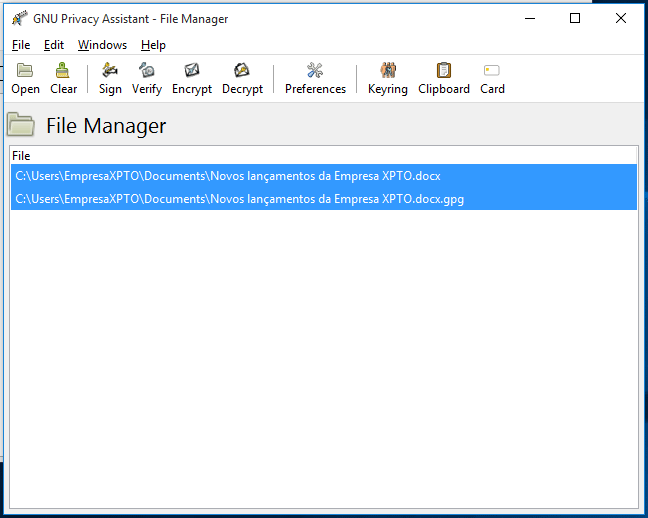Select the Novos lançamentos da Empresa XPTO.docx row
The image size is (648, 518).
click(x=324, y=176)
